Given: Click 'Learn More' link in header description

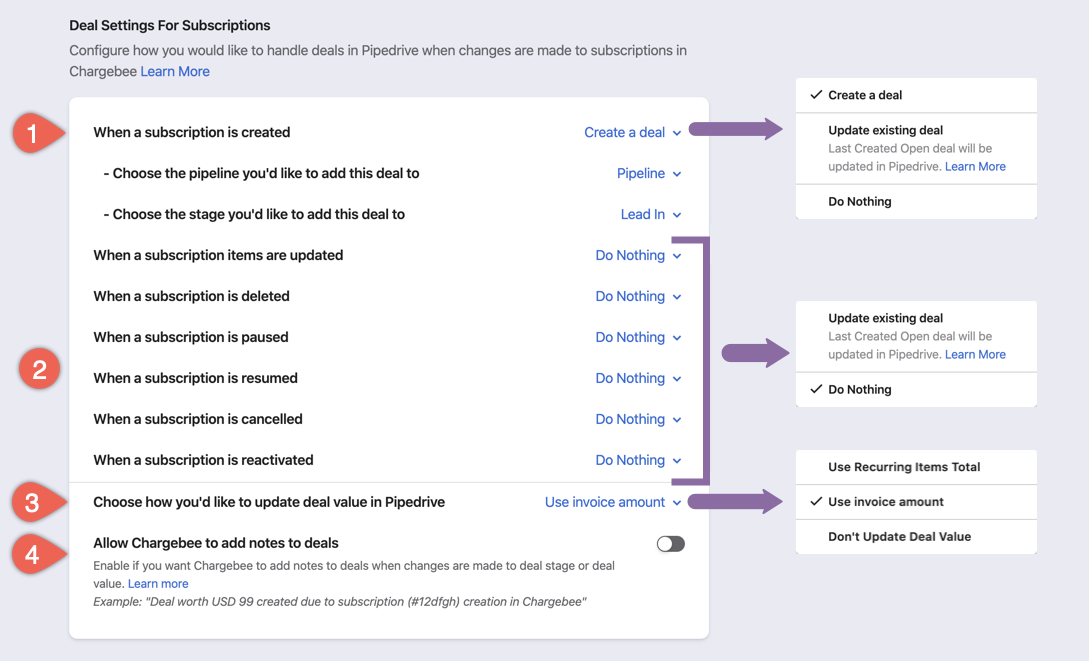Looking at the screenshot, I should click(x=175, y=71).
